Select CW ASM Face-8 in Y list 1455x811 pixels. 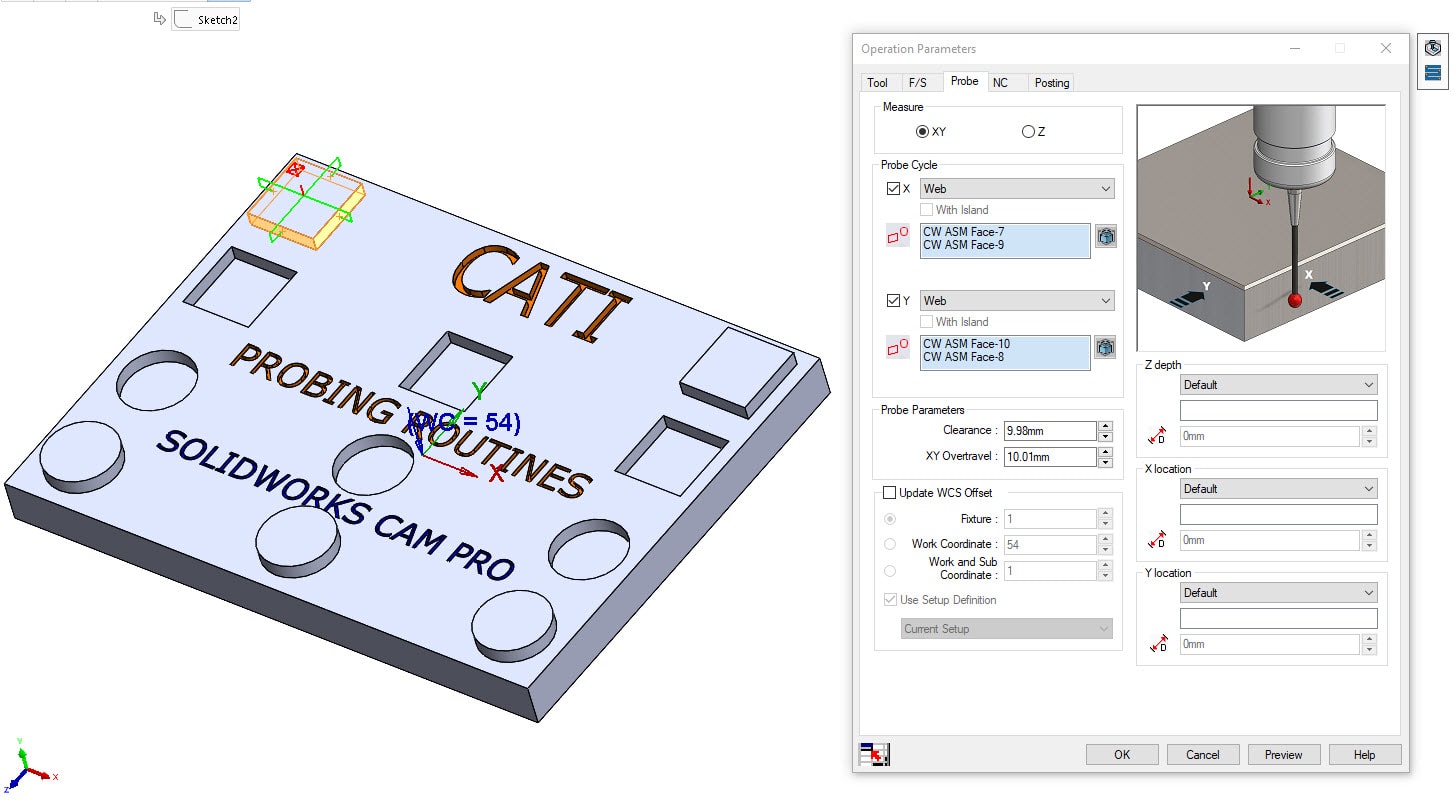pyautogui.click(x=963, y=357)
